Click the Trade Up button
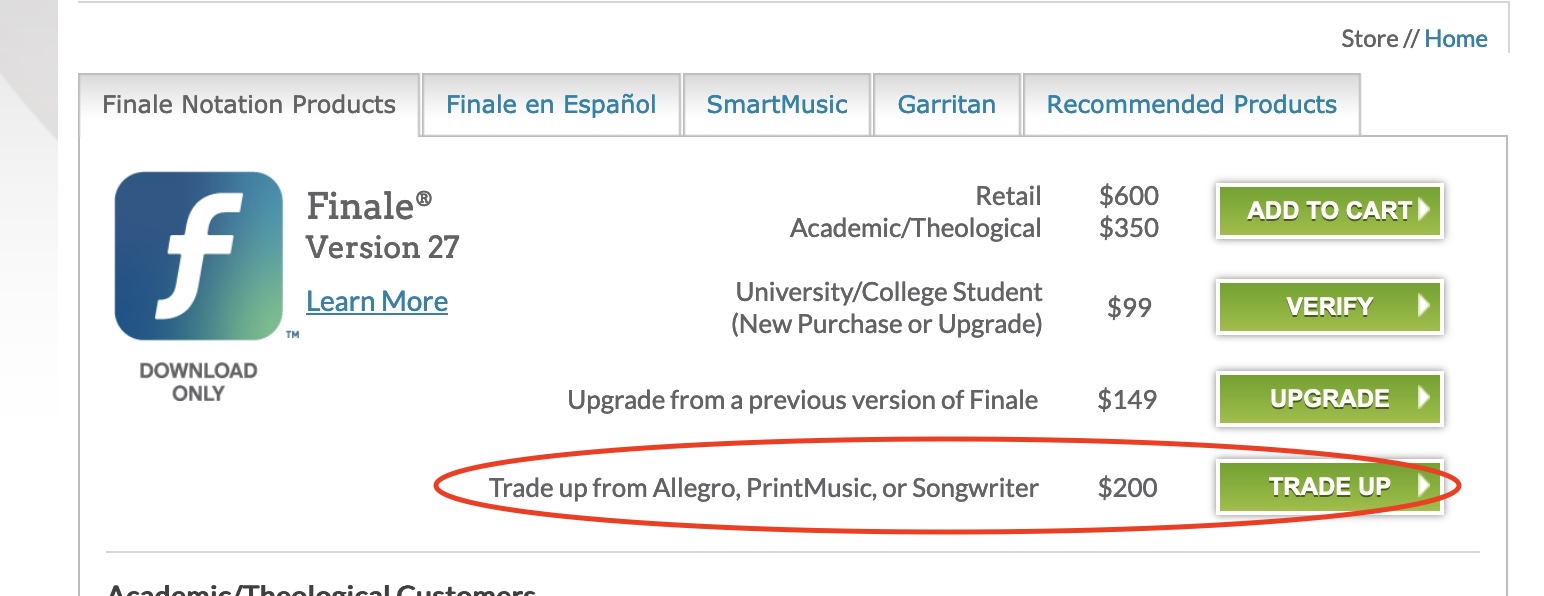Viewport: 1544px width, 596px height. click(1329, 487)
